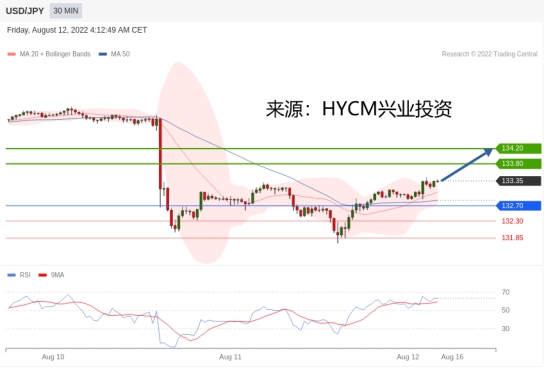Click the 9MA legend red swatch
Screen dimensions: 554x368
click(42, 275)
